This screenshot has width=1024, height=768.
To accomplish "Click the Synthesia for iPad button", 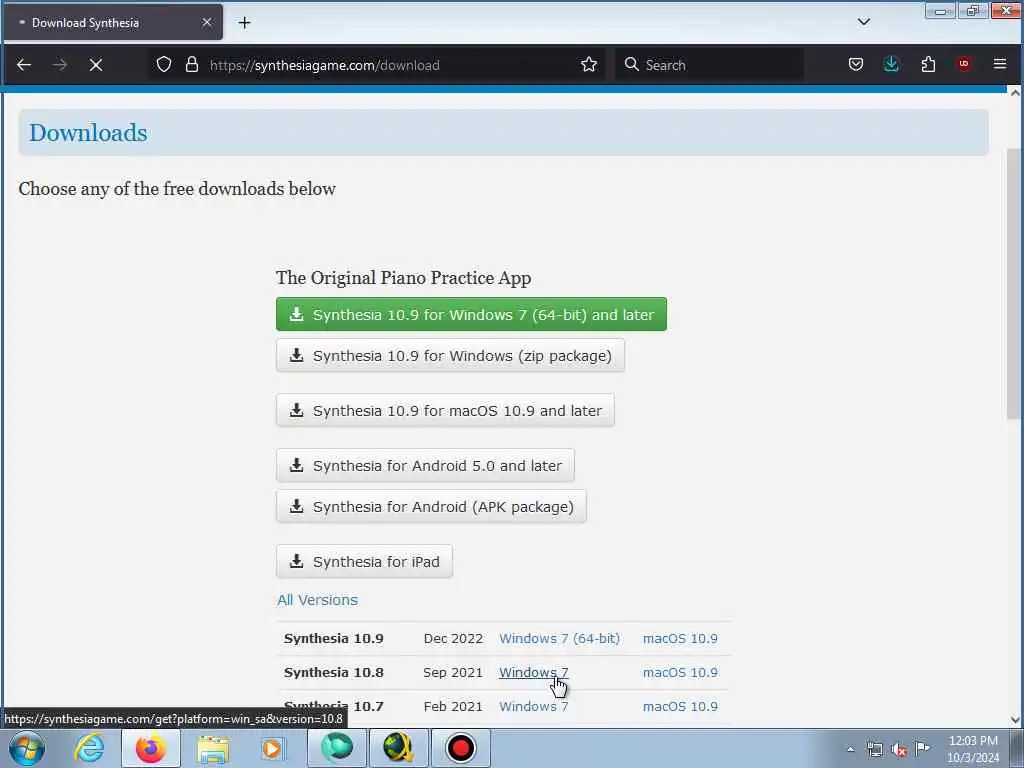I will [364, 561].
